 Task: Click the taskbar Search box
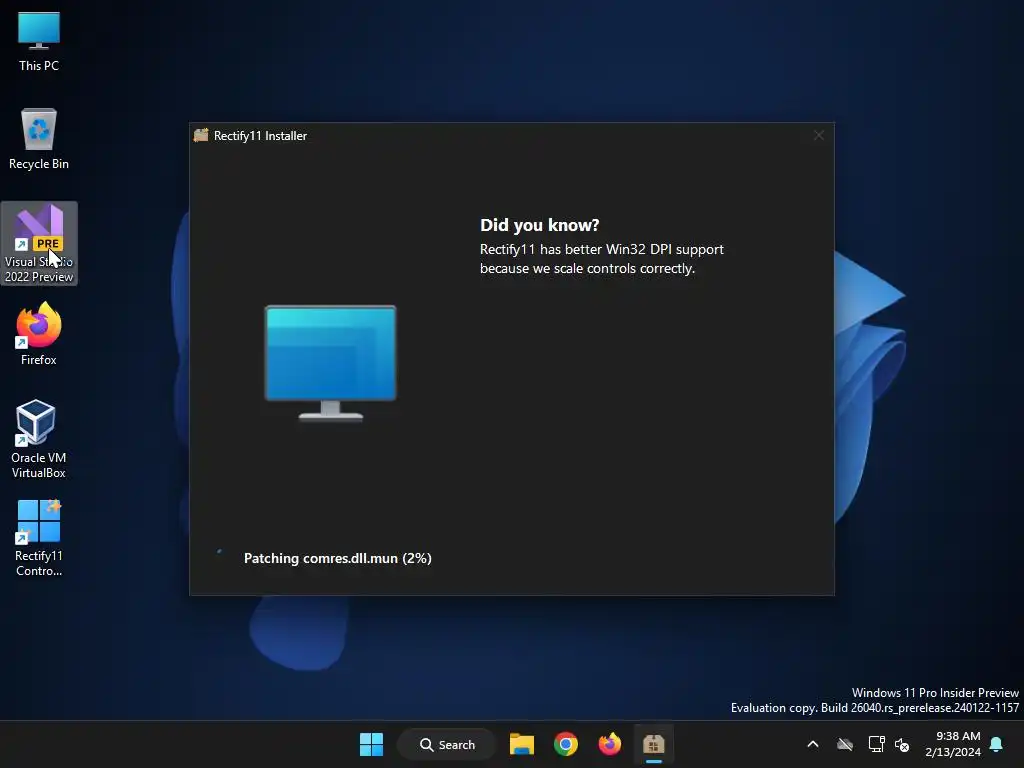coord(447,744)
